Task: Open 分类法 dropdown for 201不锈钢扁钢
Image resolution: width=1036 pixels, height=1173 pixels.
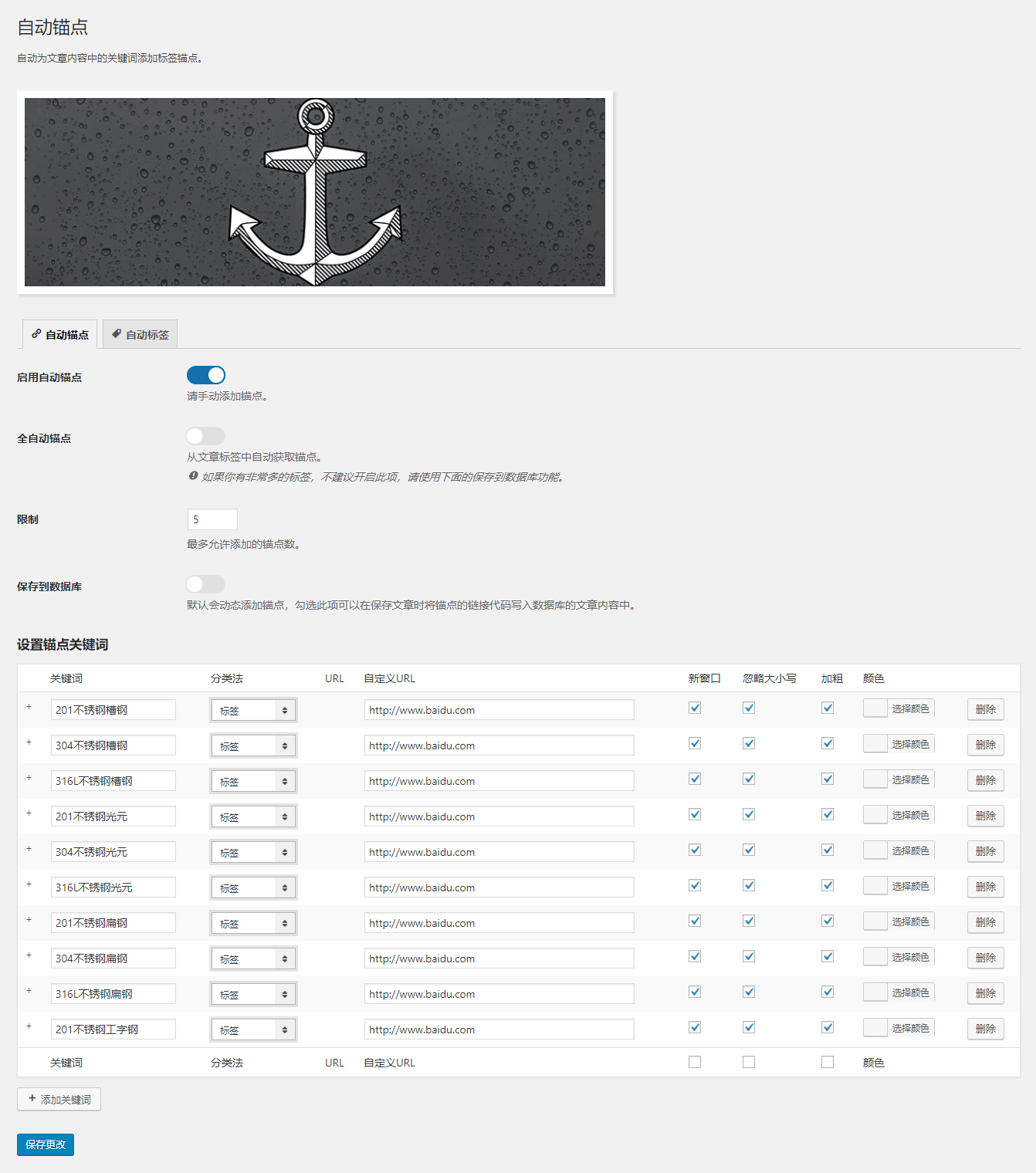Action: 253,923
